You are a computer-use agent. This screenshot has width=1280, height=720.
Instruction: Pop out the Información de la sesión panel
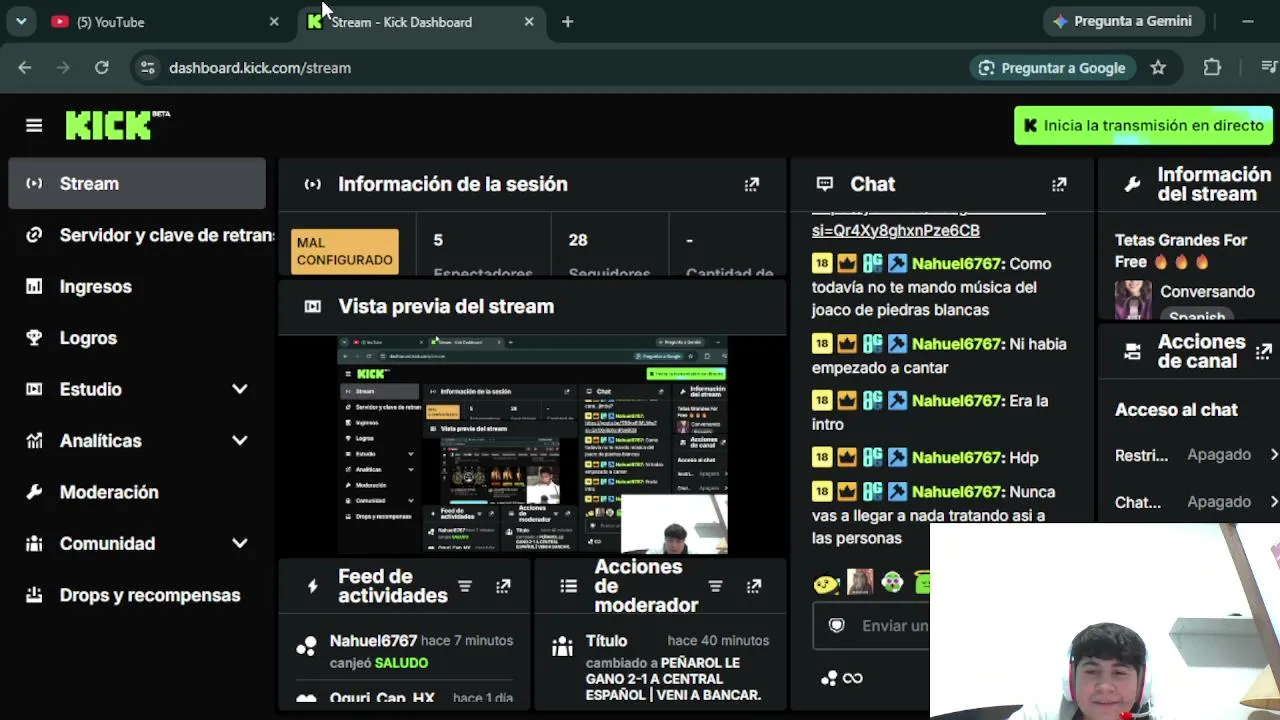[752, 184]
